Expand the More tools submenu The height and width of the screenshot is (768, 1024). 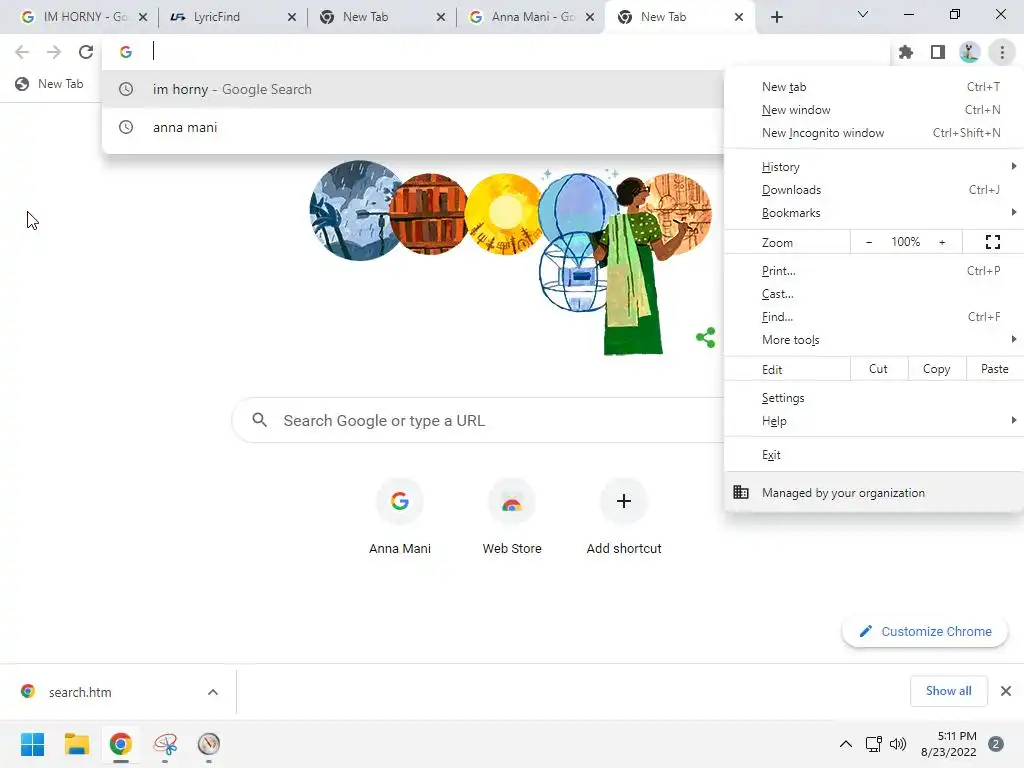pos(874,340)
